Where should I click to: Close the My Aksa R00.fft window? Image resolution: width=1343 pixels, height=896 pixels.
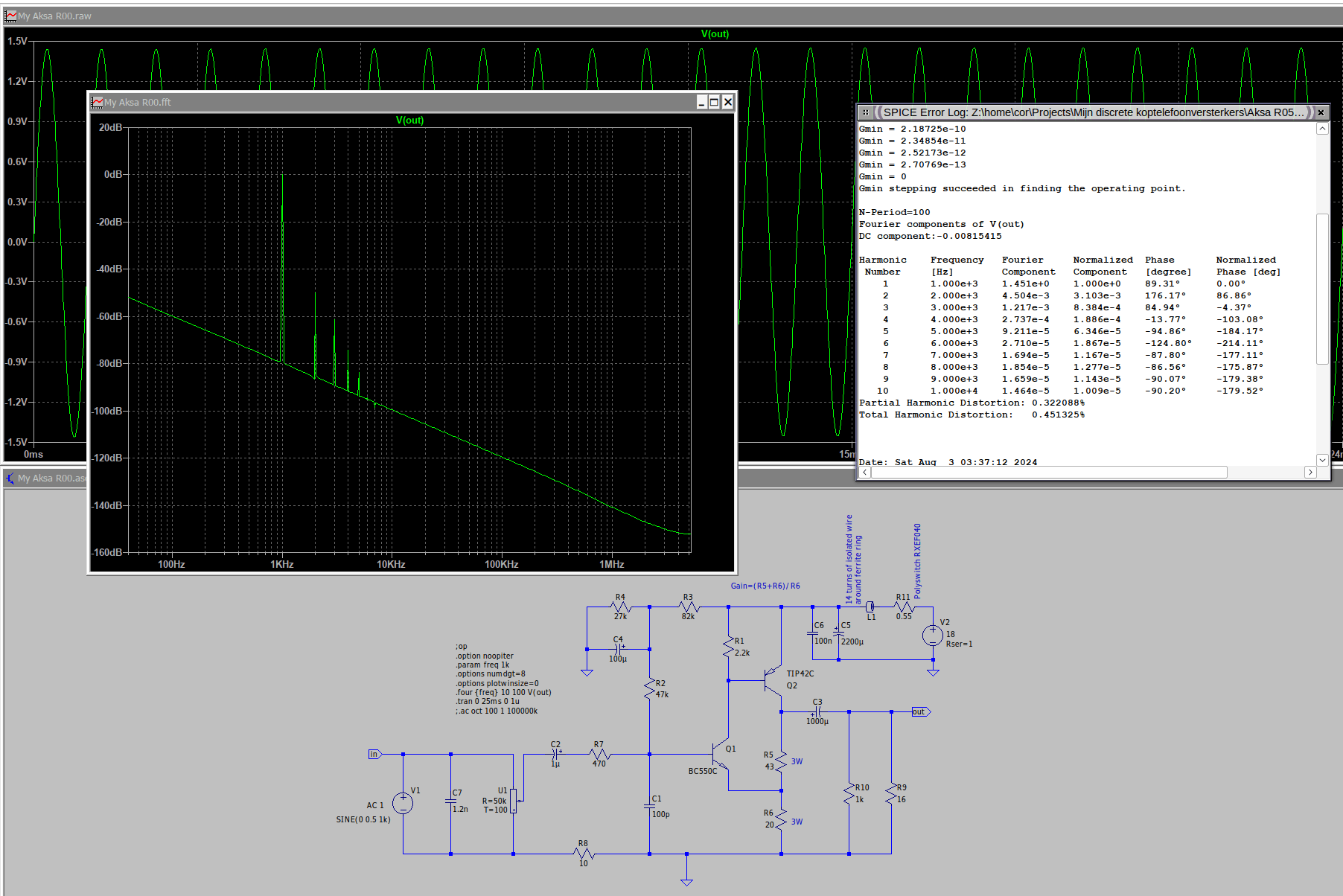click(727, 102)
